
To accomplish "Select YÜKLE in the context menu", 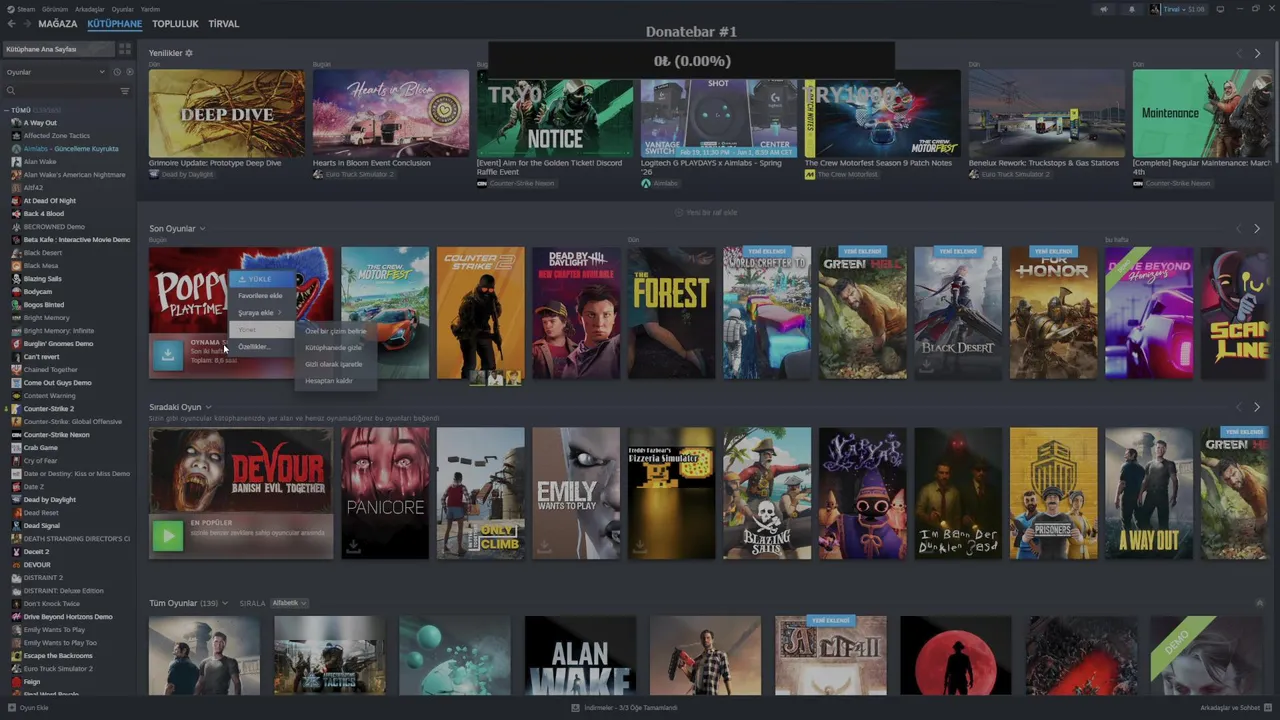I will coord(261,279).
